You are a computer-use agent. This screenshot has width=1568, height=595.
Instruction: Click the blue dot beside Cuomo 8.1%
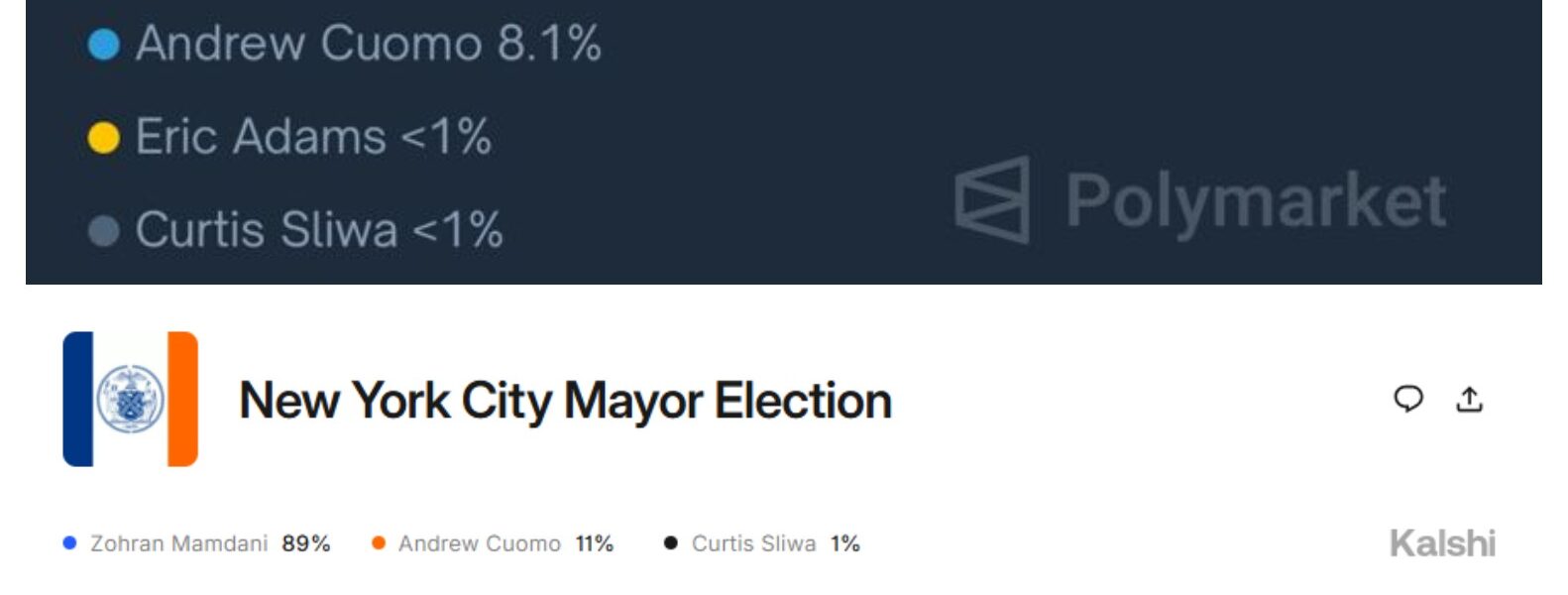click(103, 44)
